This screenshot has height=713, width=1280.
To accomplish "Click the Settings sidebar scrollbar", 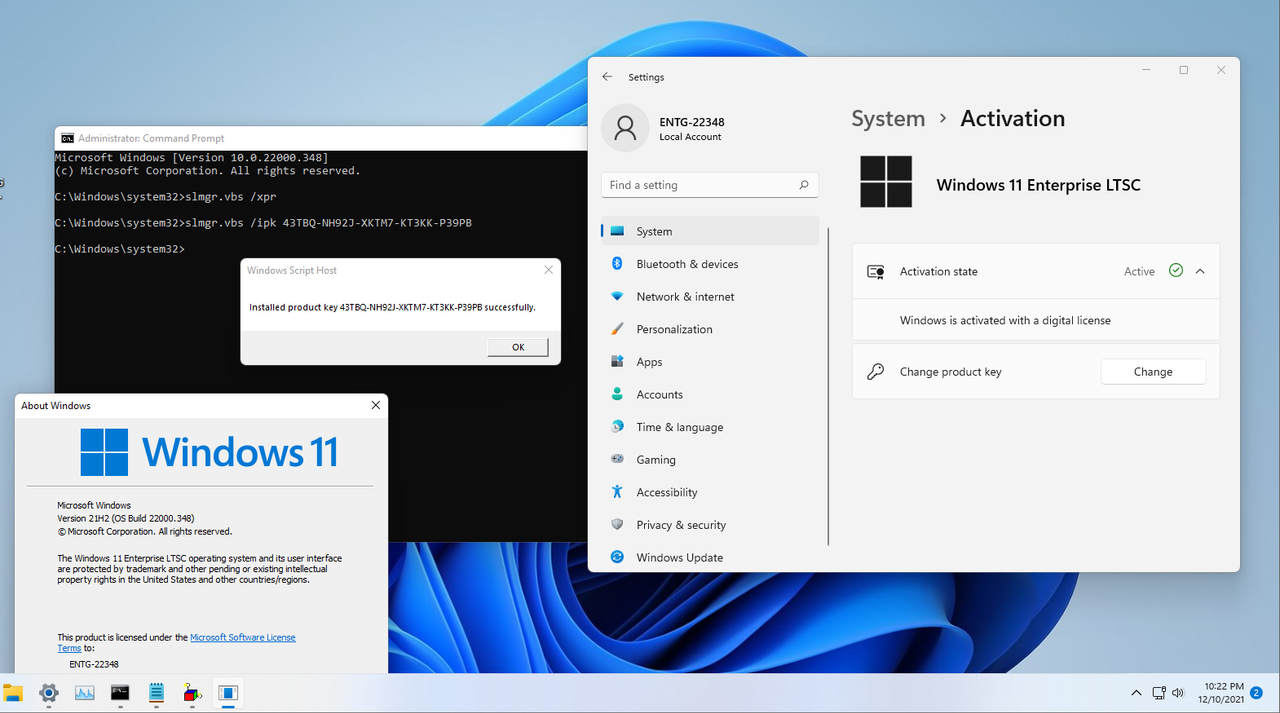I will pos(829,386).
